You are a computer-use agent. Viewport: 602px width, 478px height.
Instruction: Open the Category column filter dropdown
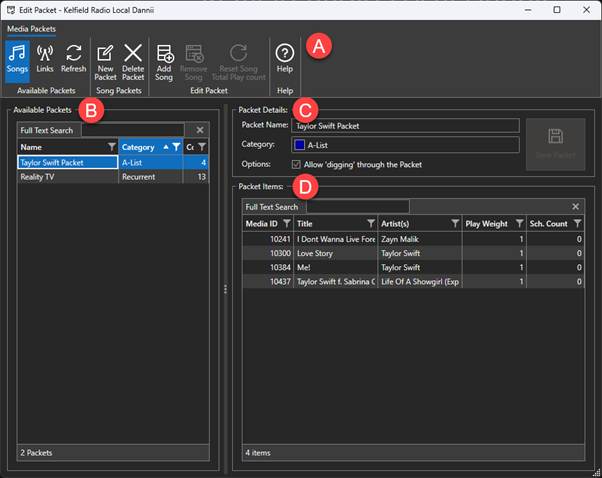pyautogui.click(x=176, y=147)
